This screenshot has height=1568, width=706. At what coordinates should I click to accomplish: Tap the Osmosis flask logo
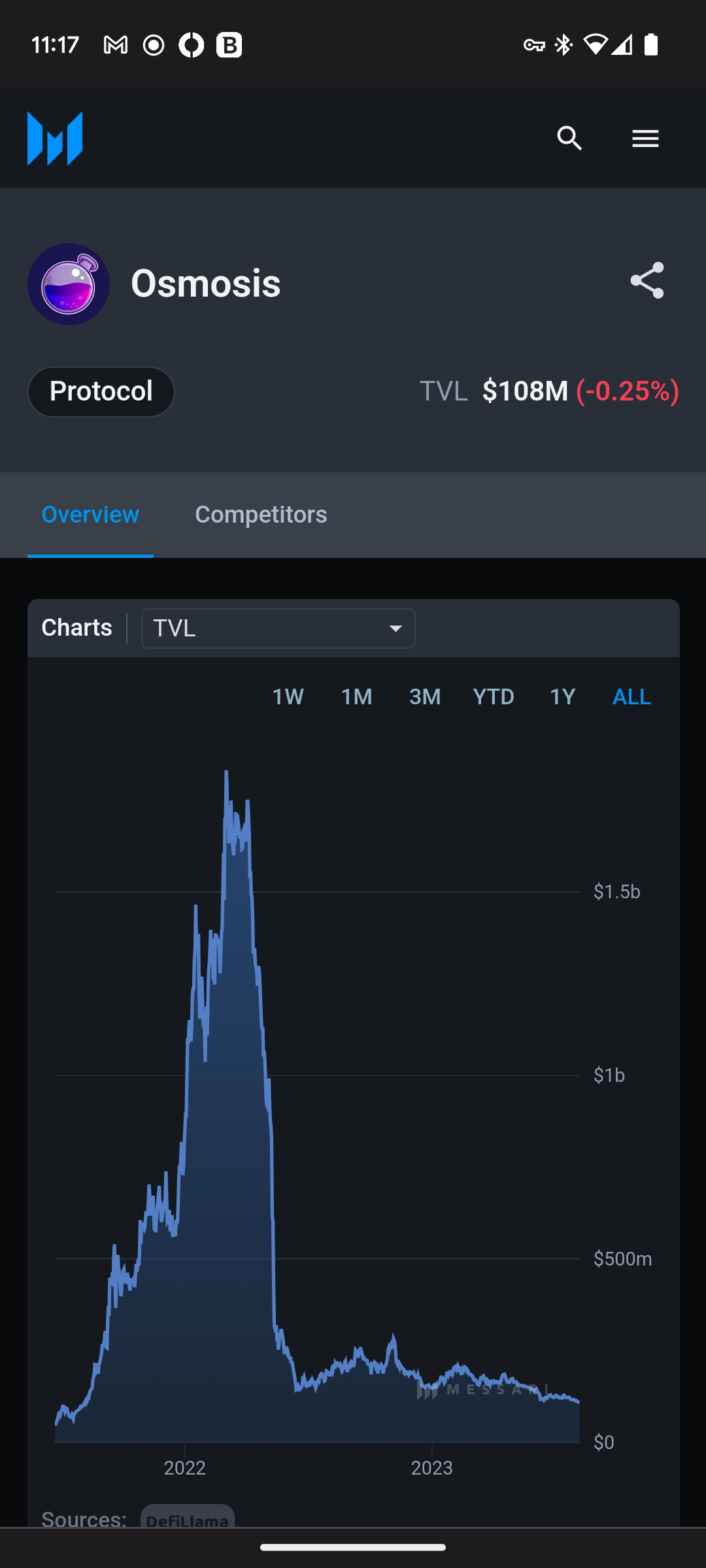(x=69, y=284)
